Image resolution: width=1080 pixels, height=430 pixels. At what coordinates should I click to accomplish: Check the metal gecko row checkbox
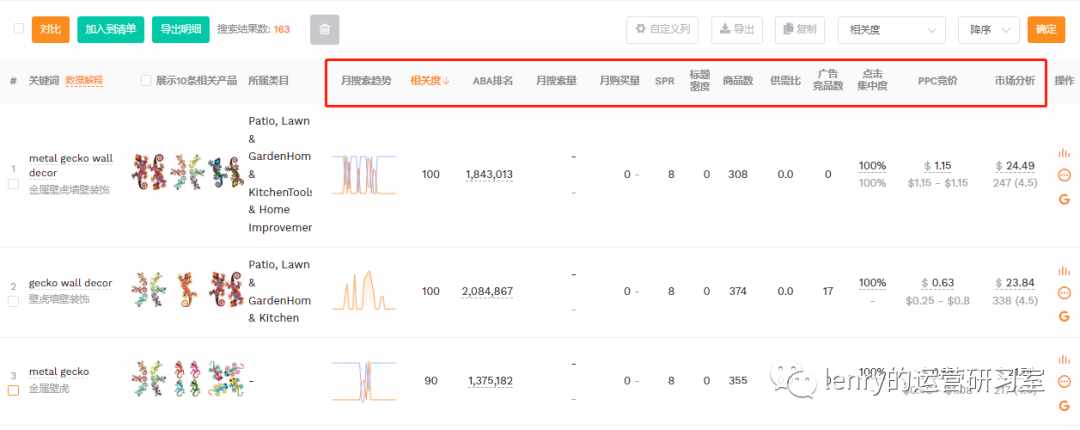(x=13, y=391)
